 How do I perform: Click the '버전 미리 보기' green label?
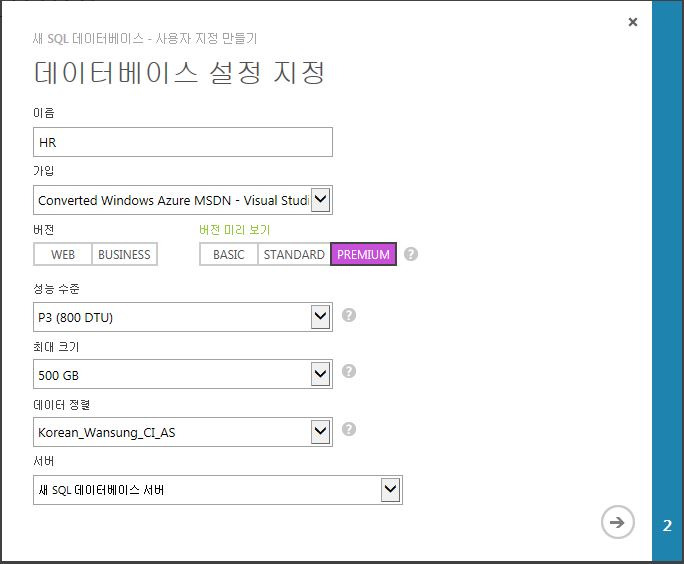[235, 230]
